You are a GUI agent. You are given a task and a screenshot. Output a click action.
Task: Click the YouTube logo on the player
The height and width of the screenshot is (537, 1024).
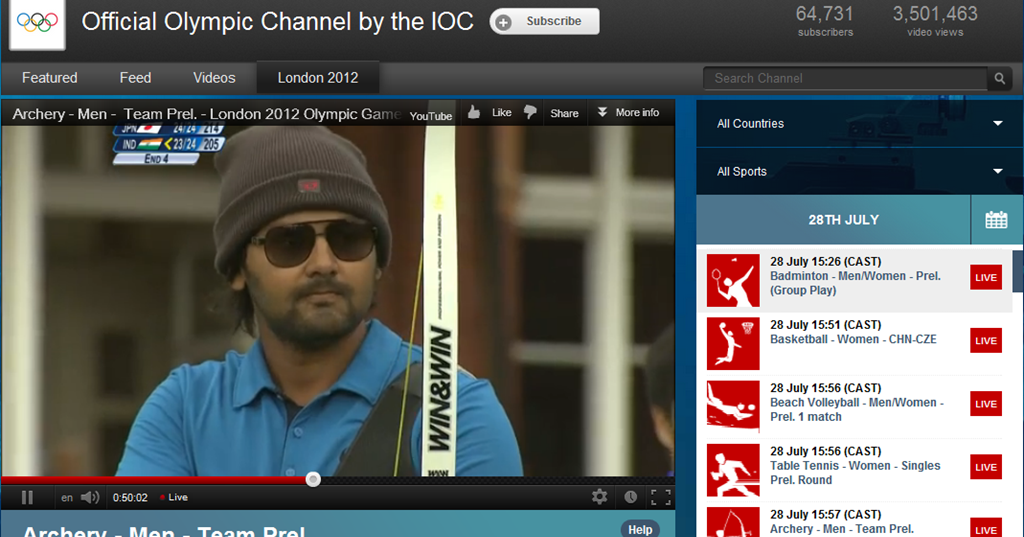coord(430,116)
